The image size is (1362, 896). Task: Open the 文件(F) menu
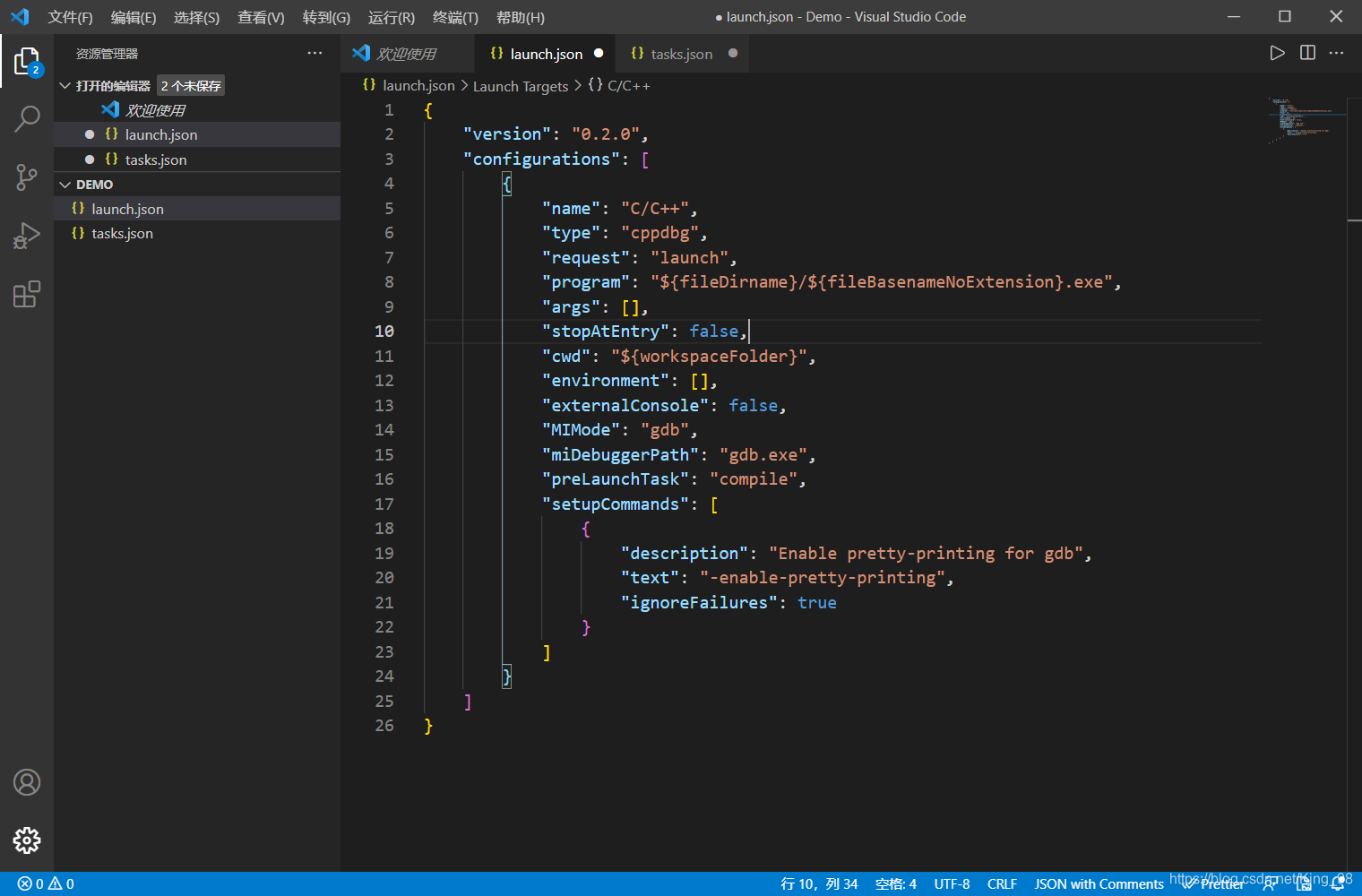(x=71, y=17)
